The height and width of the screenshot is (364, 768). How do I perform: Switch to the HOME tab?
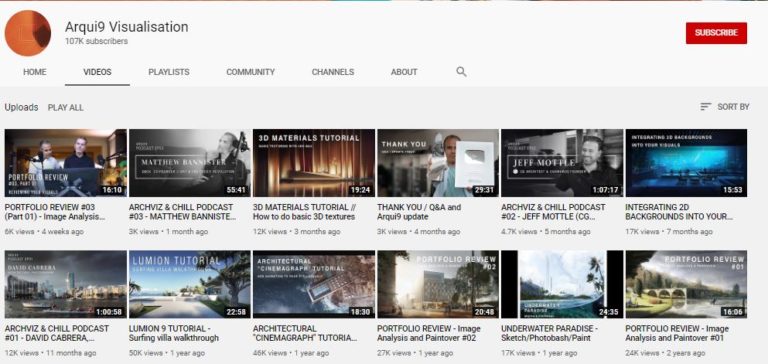point(35,72)
